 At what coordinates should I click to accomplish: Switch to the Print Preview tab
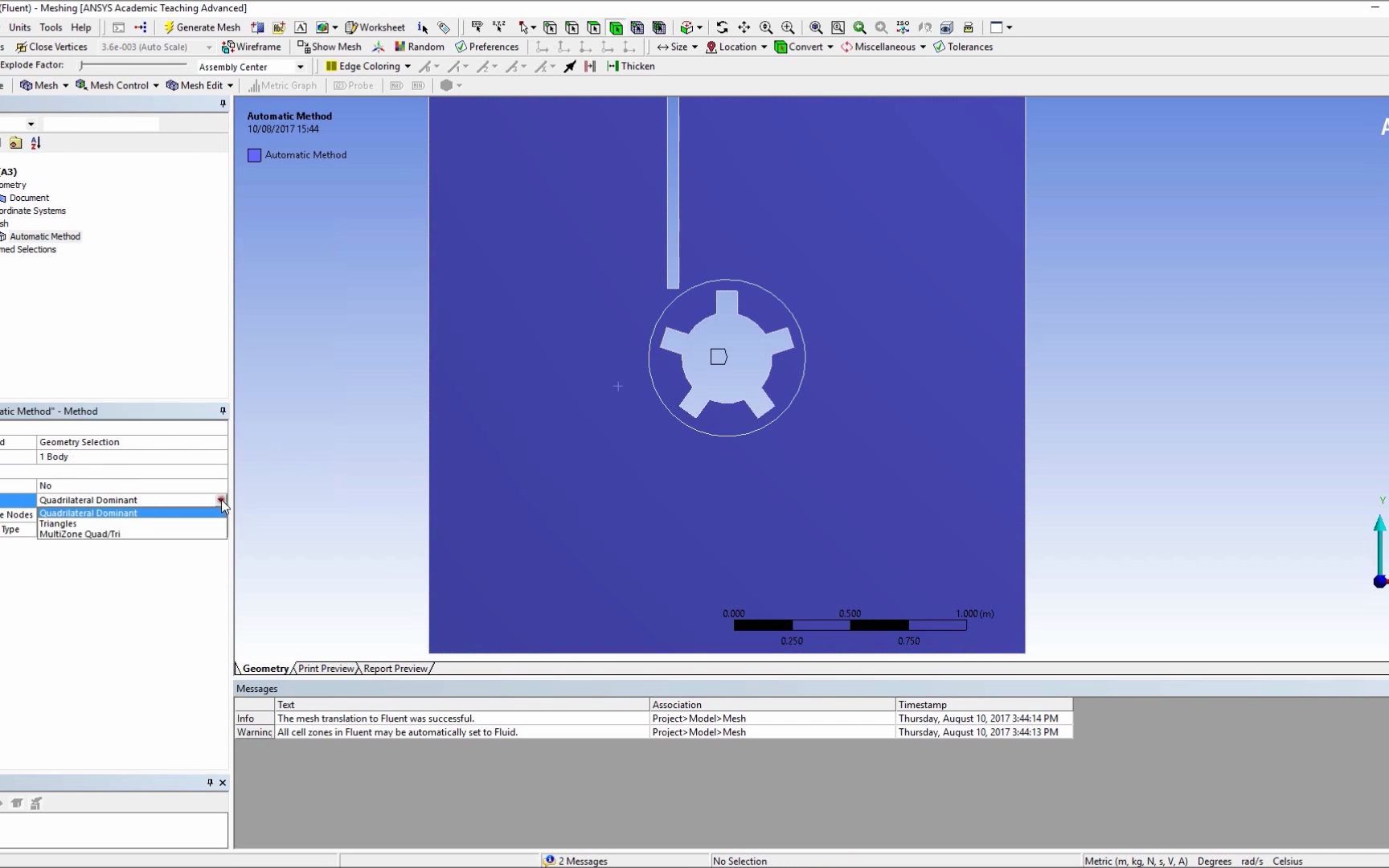click(325, 668)
